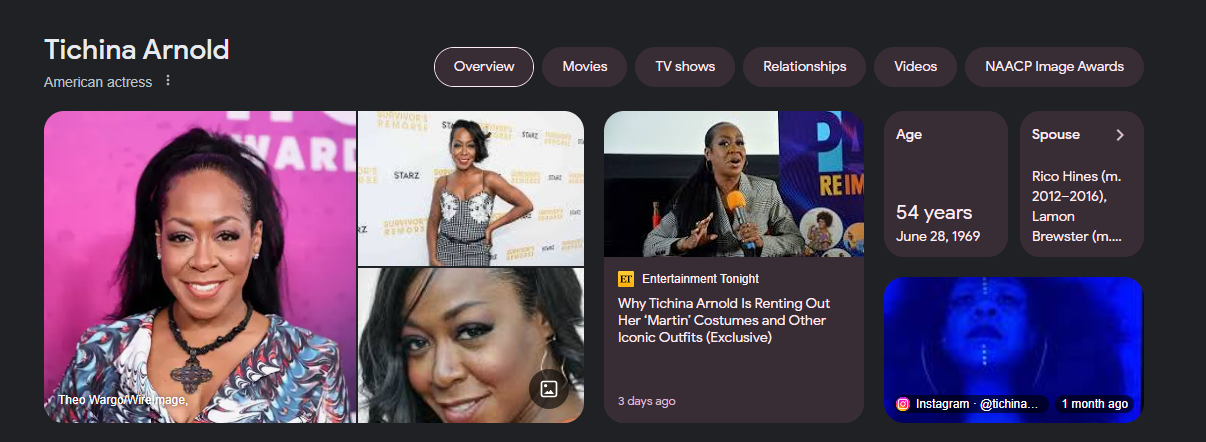Viewport: 1206px width, 442px height.
Task: Open the close-up smiling face photo
Action: point(471,346)
